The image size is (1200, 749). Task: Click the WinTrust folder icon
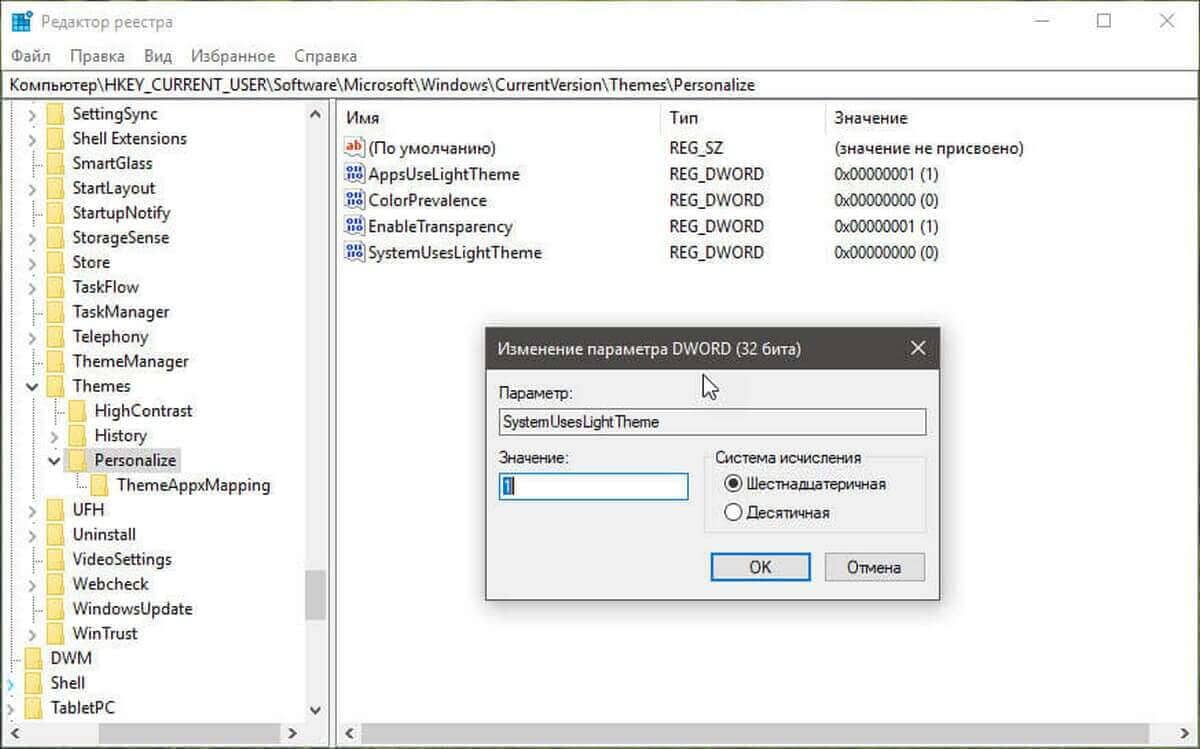54,634
